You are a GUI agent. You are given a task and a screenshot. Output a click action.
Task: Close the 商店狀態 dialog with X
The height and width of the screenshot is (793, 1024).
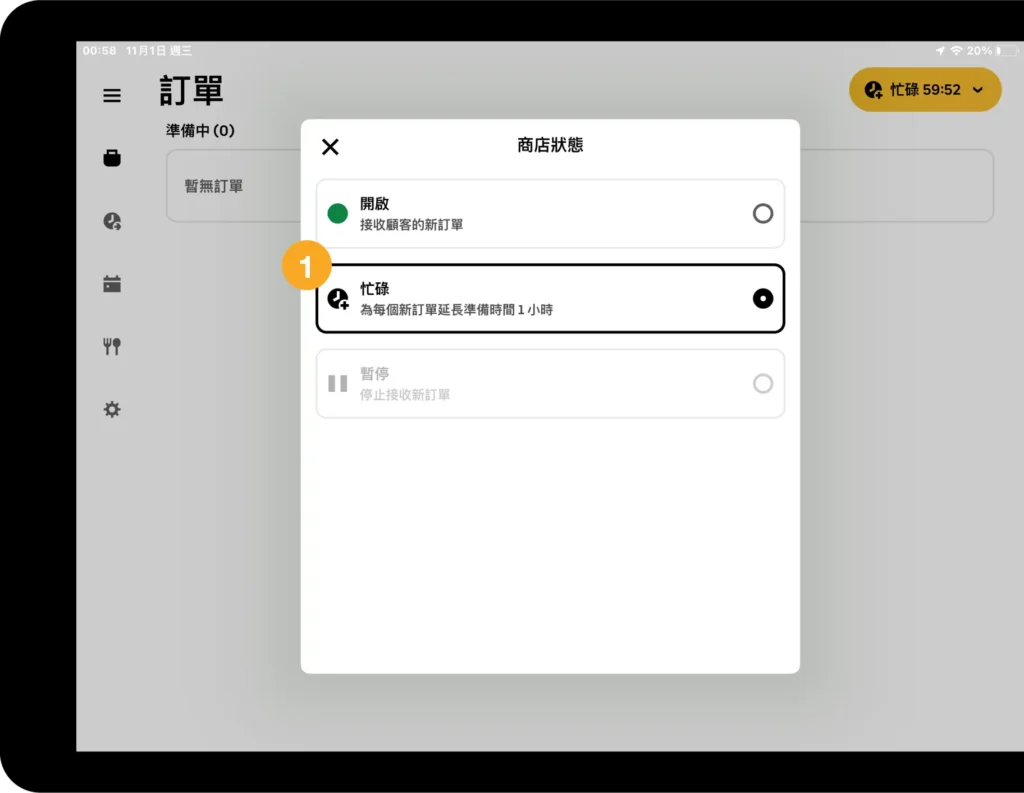pyautogui.click(x=330, y=147)
